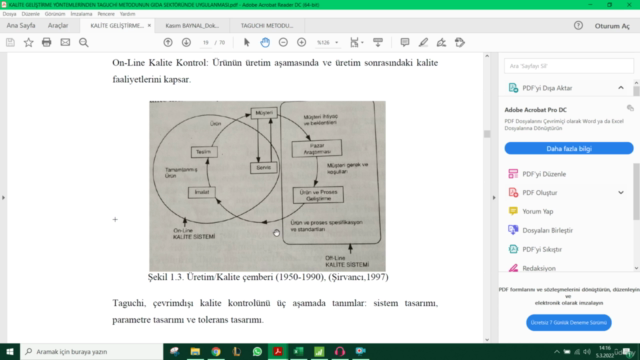Open the Pencere menu

(x=106, y=14)
